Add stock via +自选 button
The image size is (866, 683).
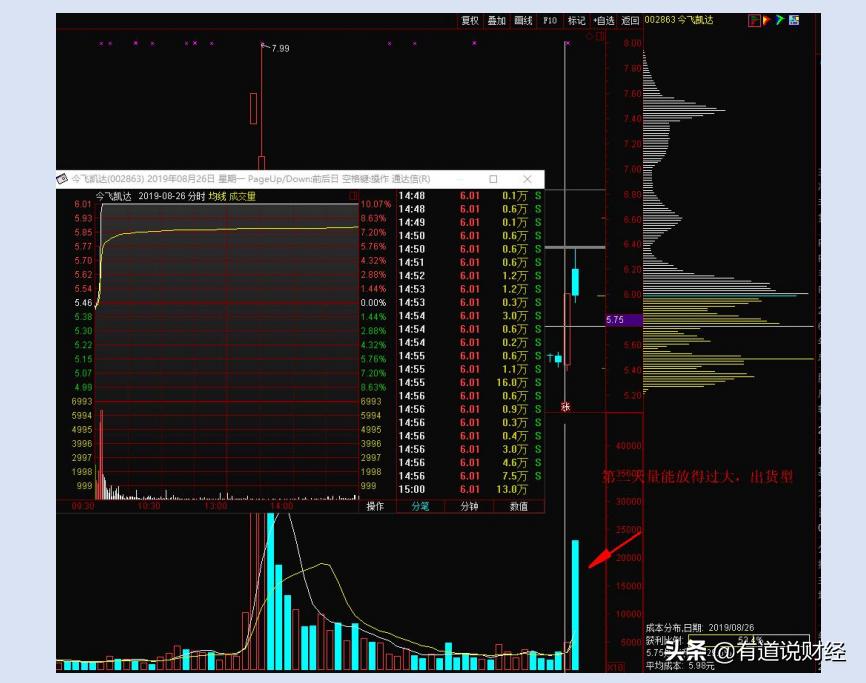click(x=604, y=20)
